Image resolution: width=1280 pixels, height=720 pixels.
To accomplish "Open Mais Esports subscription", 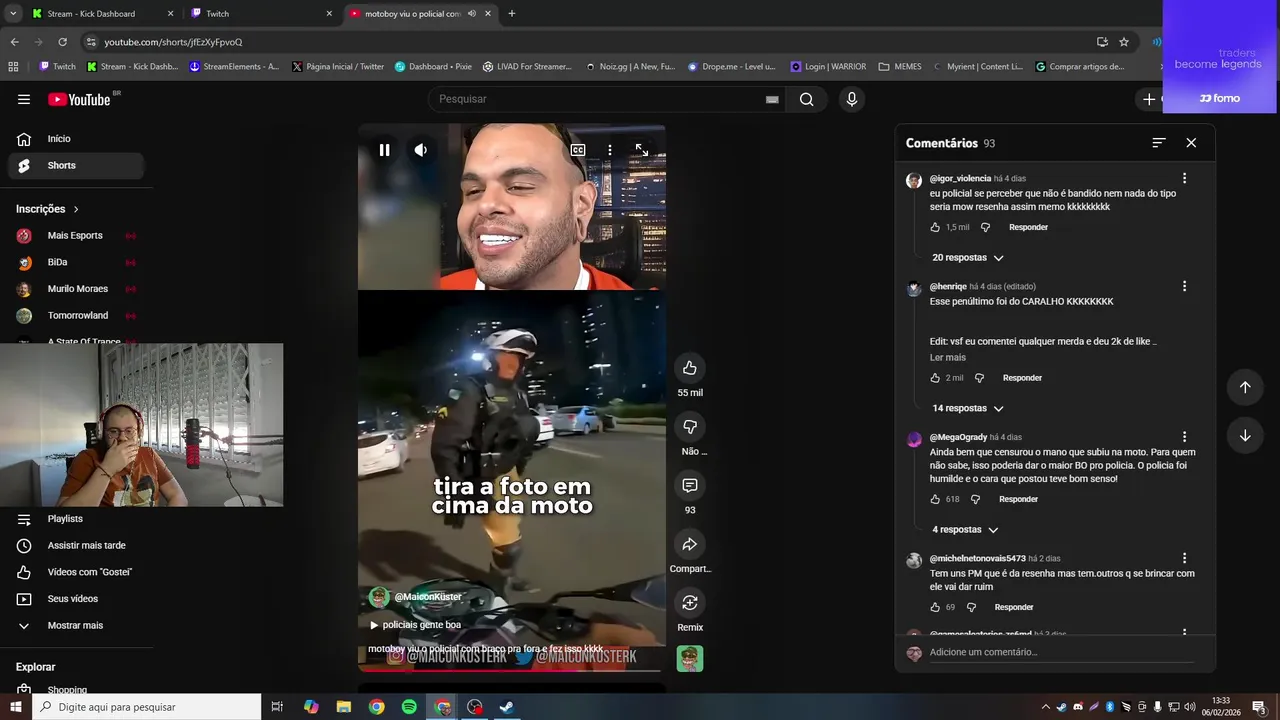I will tap(76, 236).
